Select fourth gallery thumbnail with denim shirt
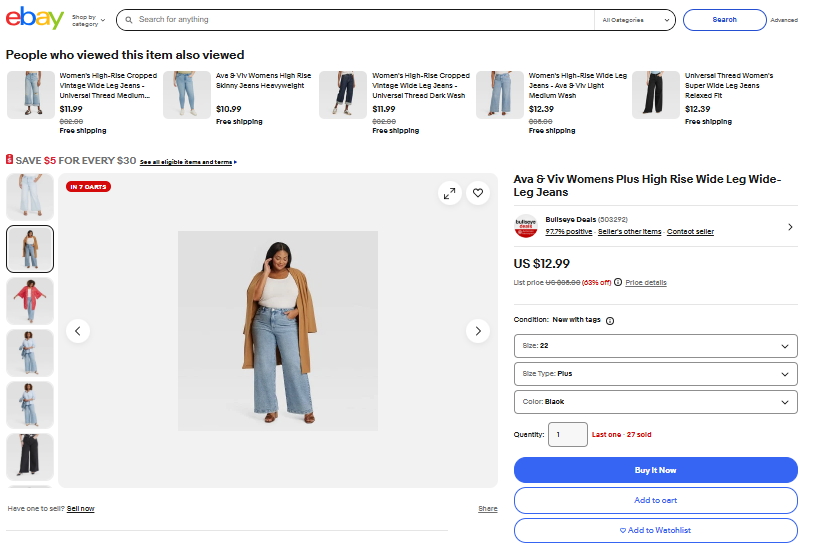Image resolution: width=816 pixels, height=546 pixels. click(30, 353)
